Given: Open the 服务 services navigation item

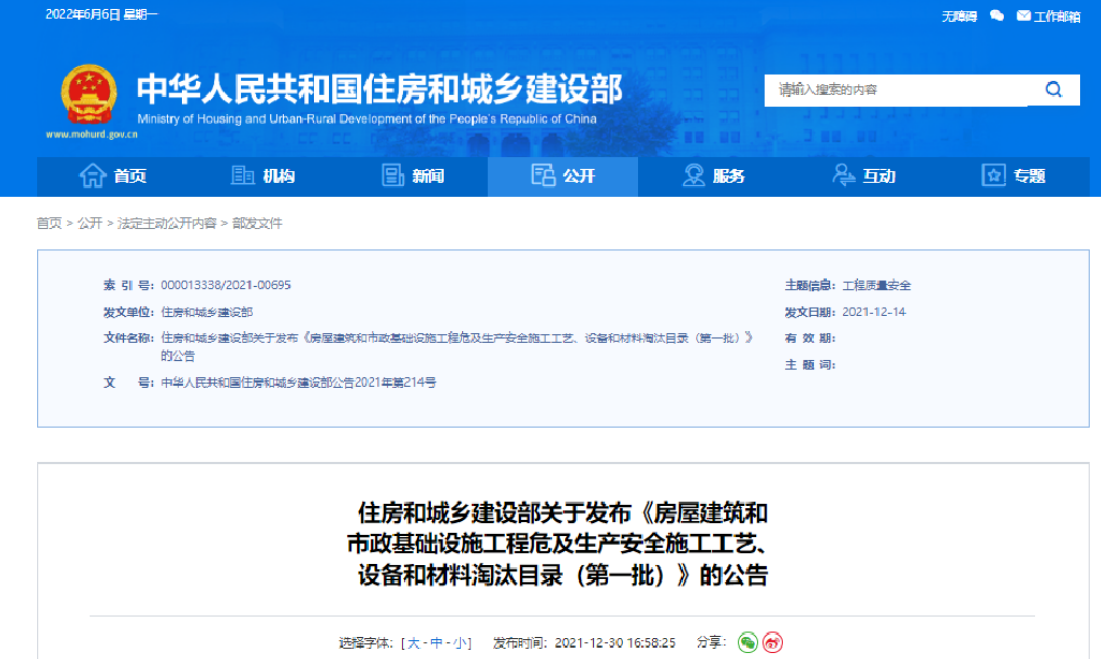Looking at the screenshot, I should pyautogui.click(x=713, y=176).
